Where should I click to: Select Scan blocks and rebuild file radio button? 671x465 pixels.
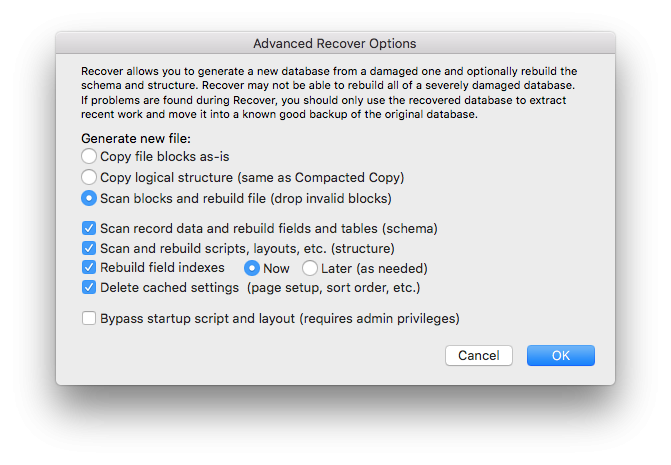tap(89, 198)
